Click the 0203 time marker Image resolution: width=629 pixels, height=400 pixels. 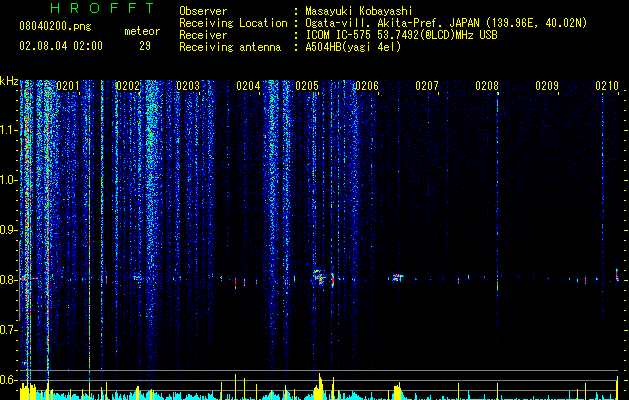pyautogui.click(x=188, y=85)
